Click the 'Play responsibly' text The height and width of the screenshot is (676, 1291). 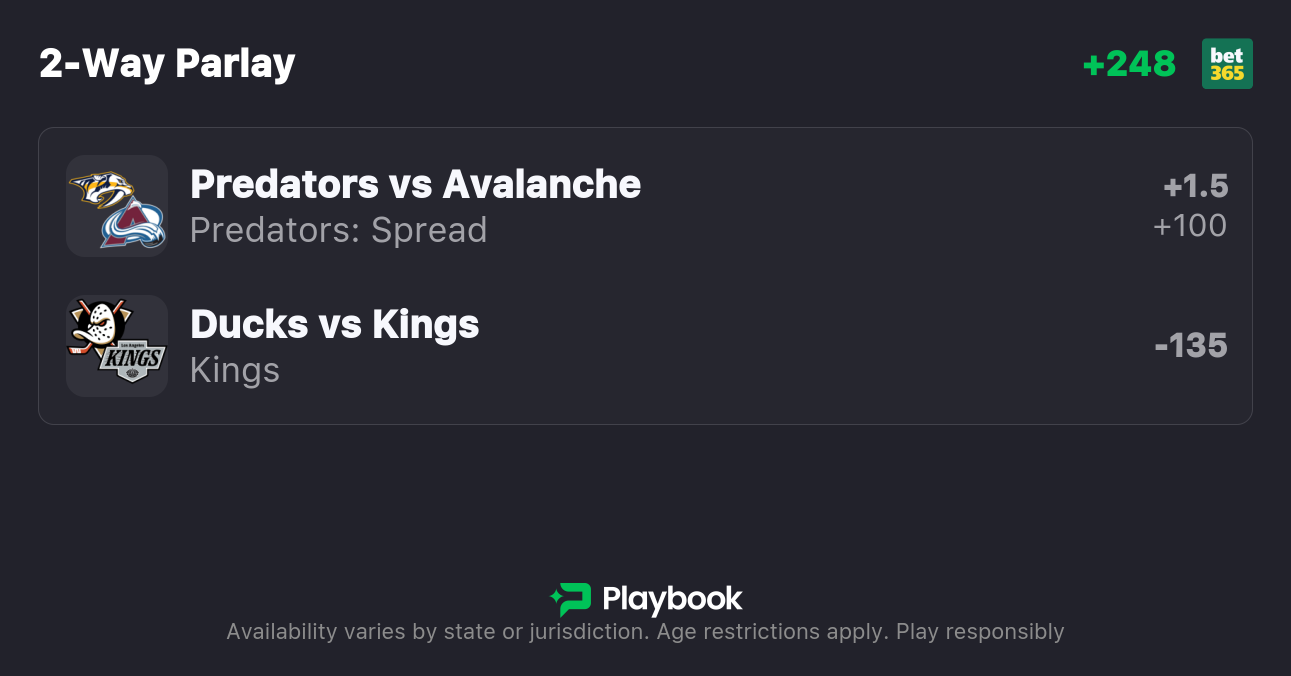pos(980,632)
